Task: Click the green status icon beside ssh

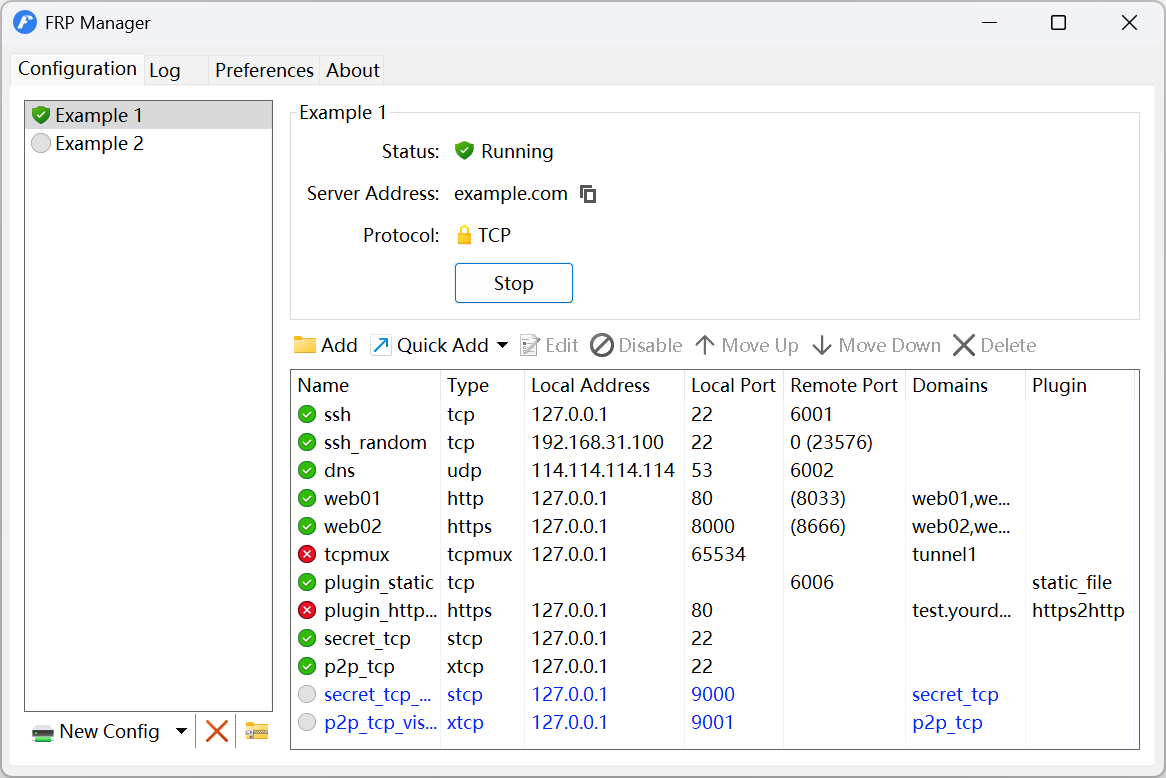Action: tap(307, 414)
